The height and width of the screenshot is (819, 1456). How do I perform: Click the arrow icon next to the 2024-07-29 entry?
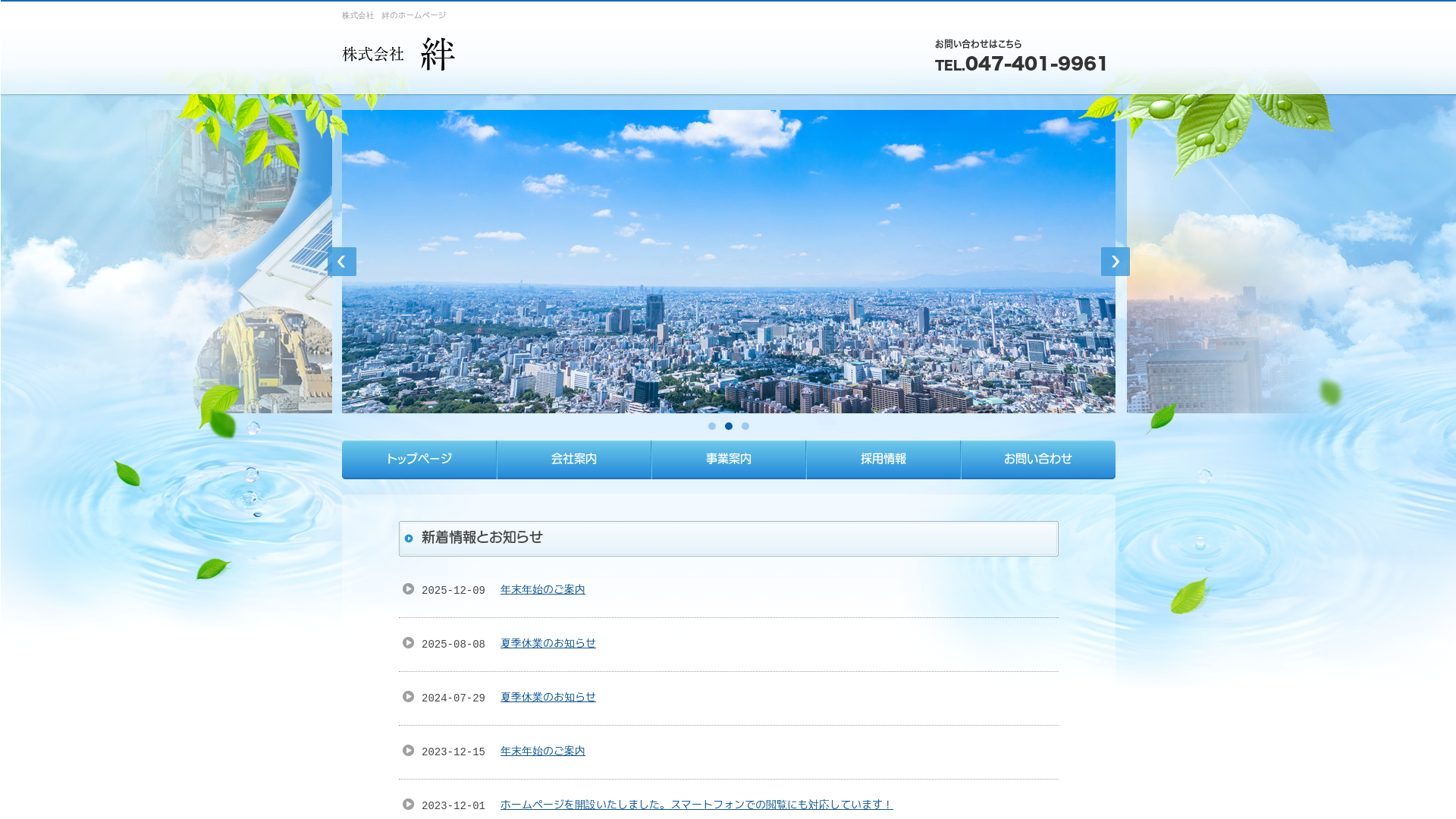pyautogui.click(x=409, y=697)
